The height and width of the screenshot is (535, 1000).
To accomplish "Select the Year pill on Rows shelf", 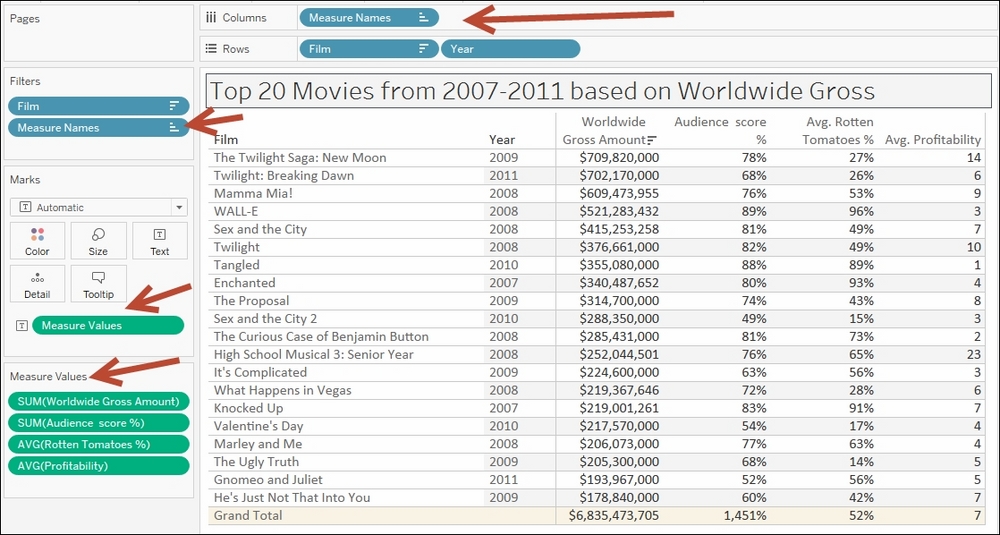I will tap(511, 48).
